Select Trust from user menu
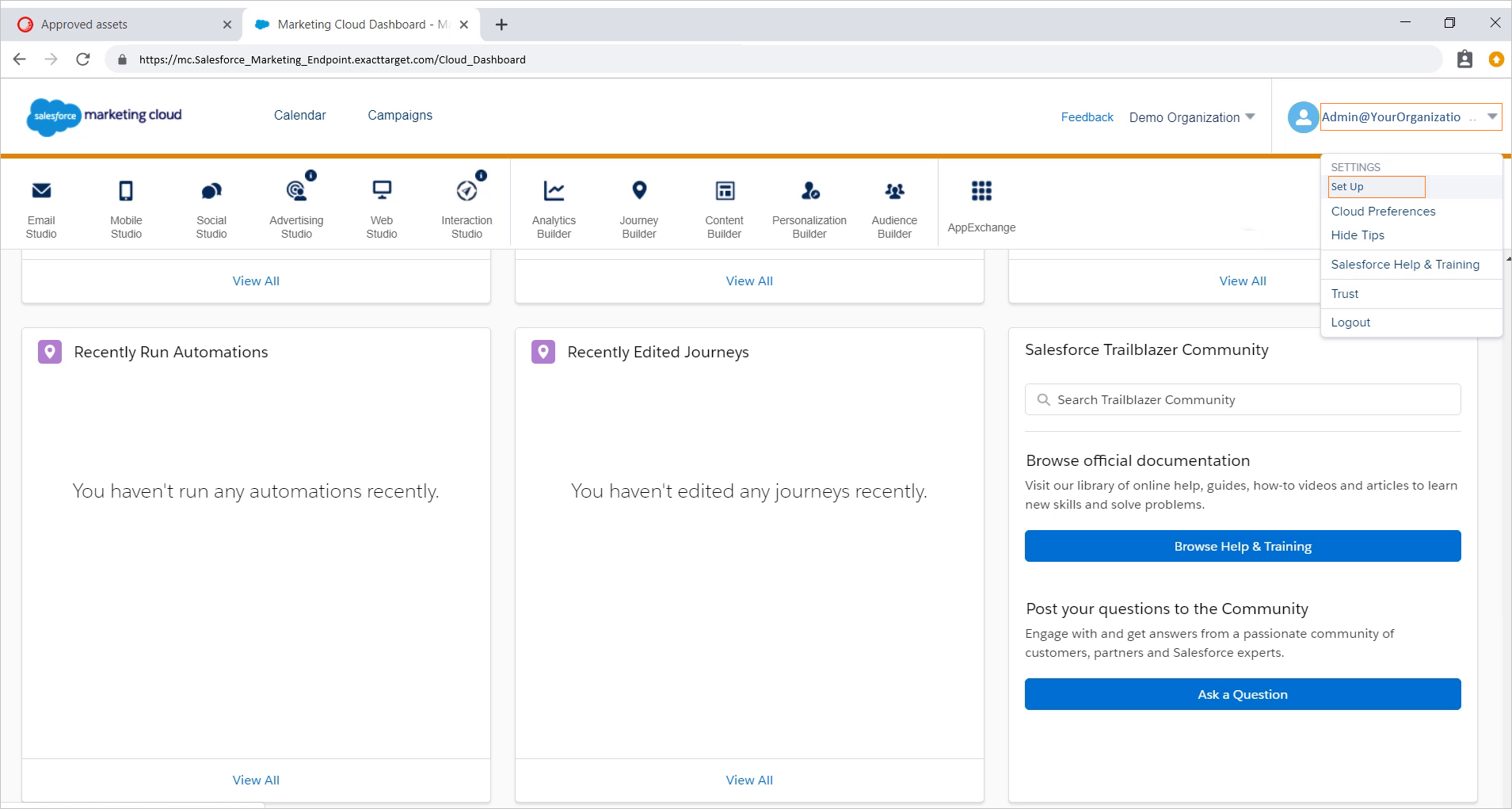 (1345, 294)
